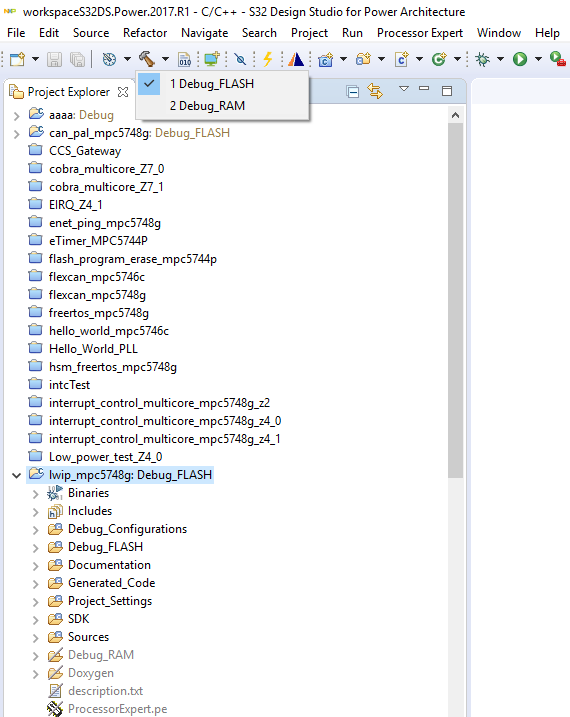Select the CCS_Gateway project

[85, 151]
